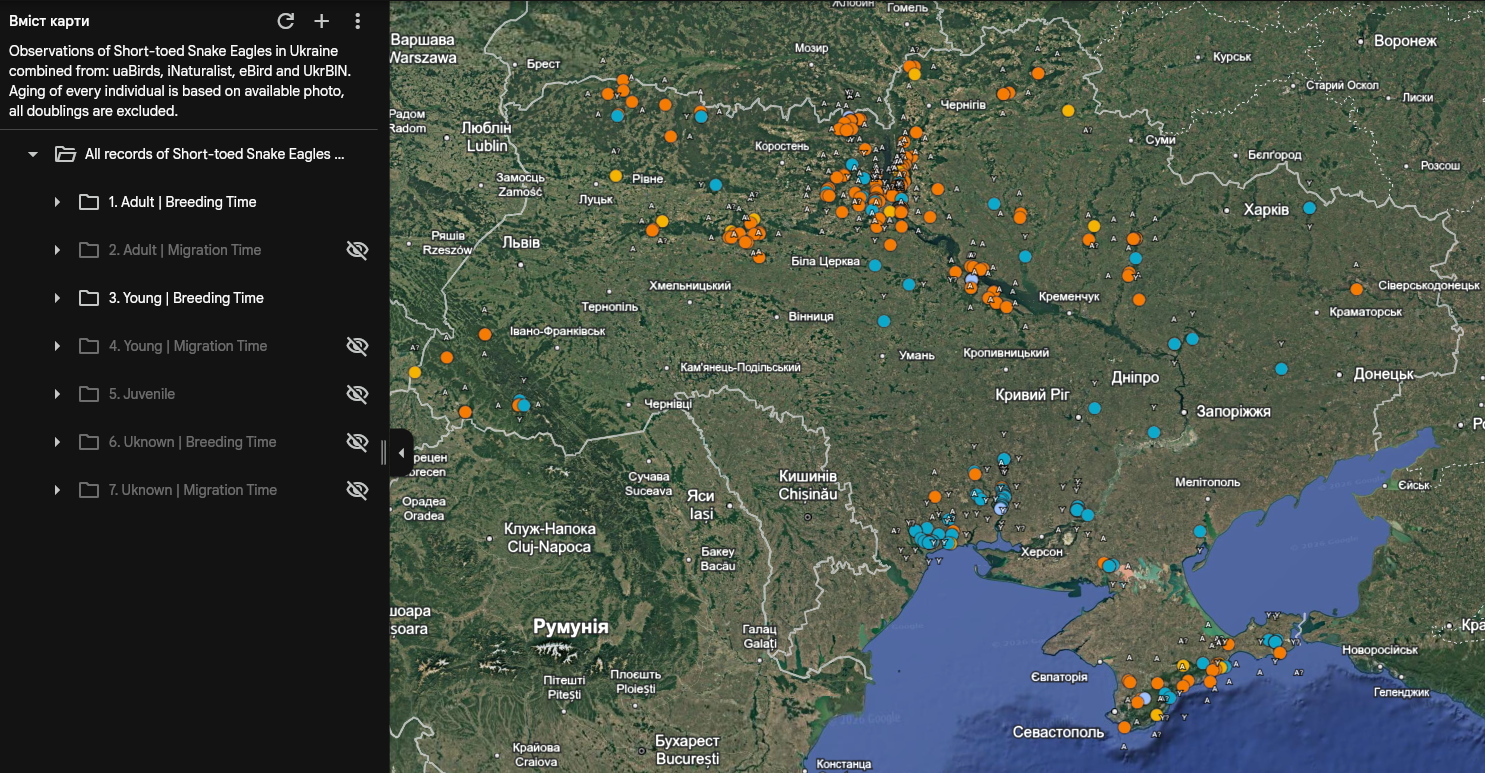Show the 4. Young Migration Time layer
Viewport: 1485px width, 773px height.
pyautogui.click(x=357, y=346)
